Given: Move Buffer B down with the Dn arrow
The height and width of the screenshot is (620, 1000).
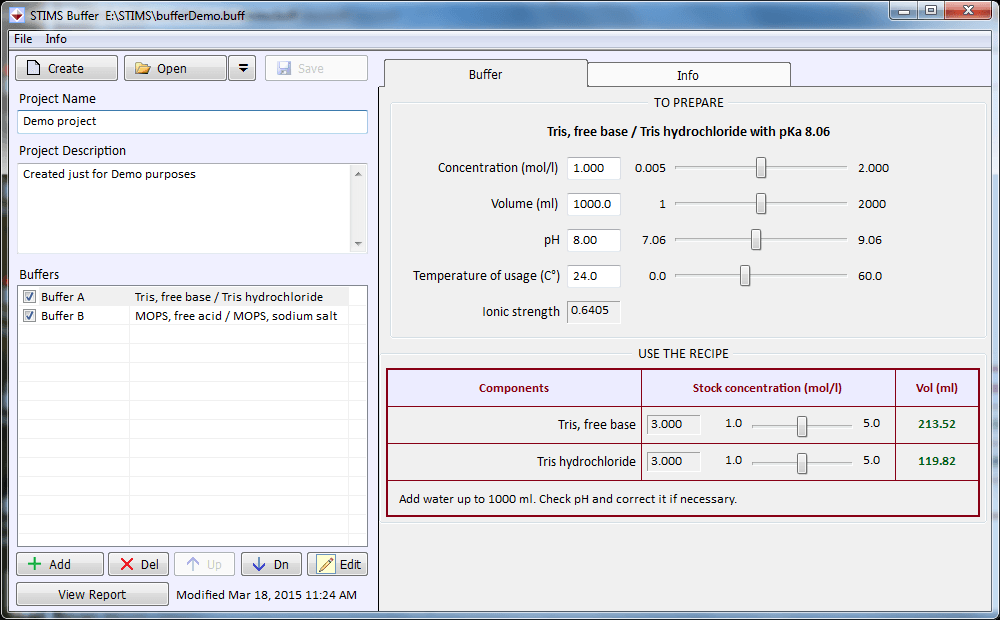Looking at the screenshot, I should point(260,563).
